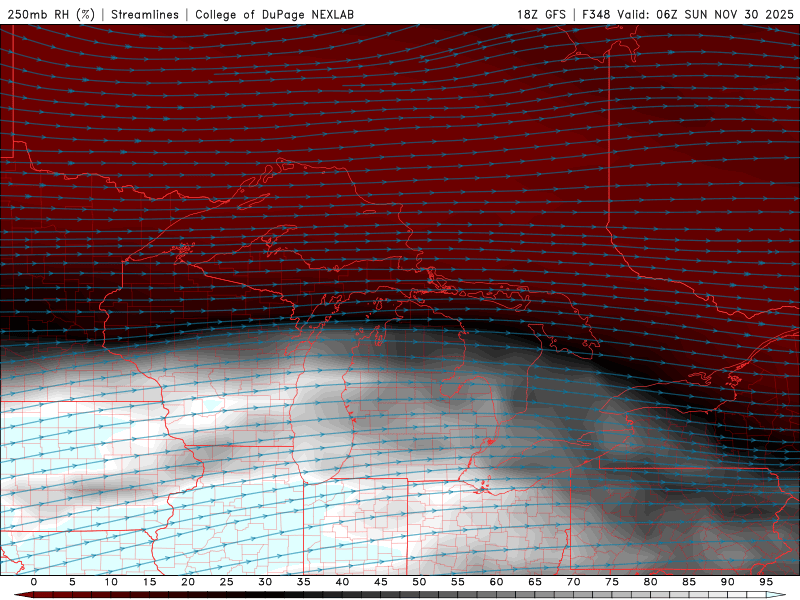Click the "50" legend label
This screenshot has width=800, height=600.
click(419, 582)
